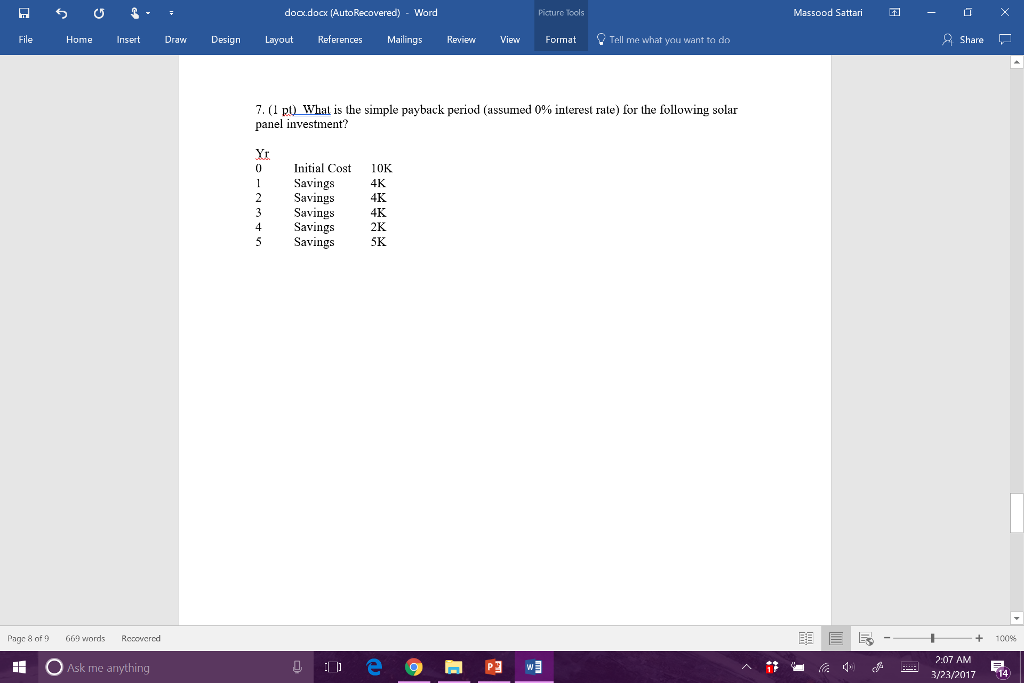Close the Word window
The width and height of the screenshot is (1024, 683).
pos(1004,12)
